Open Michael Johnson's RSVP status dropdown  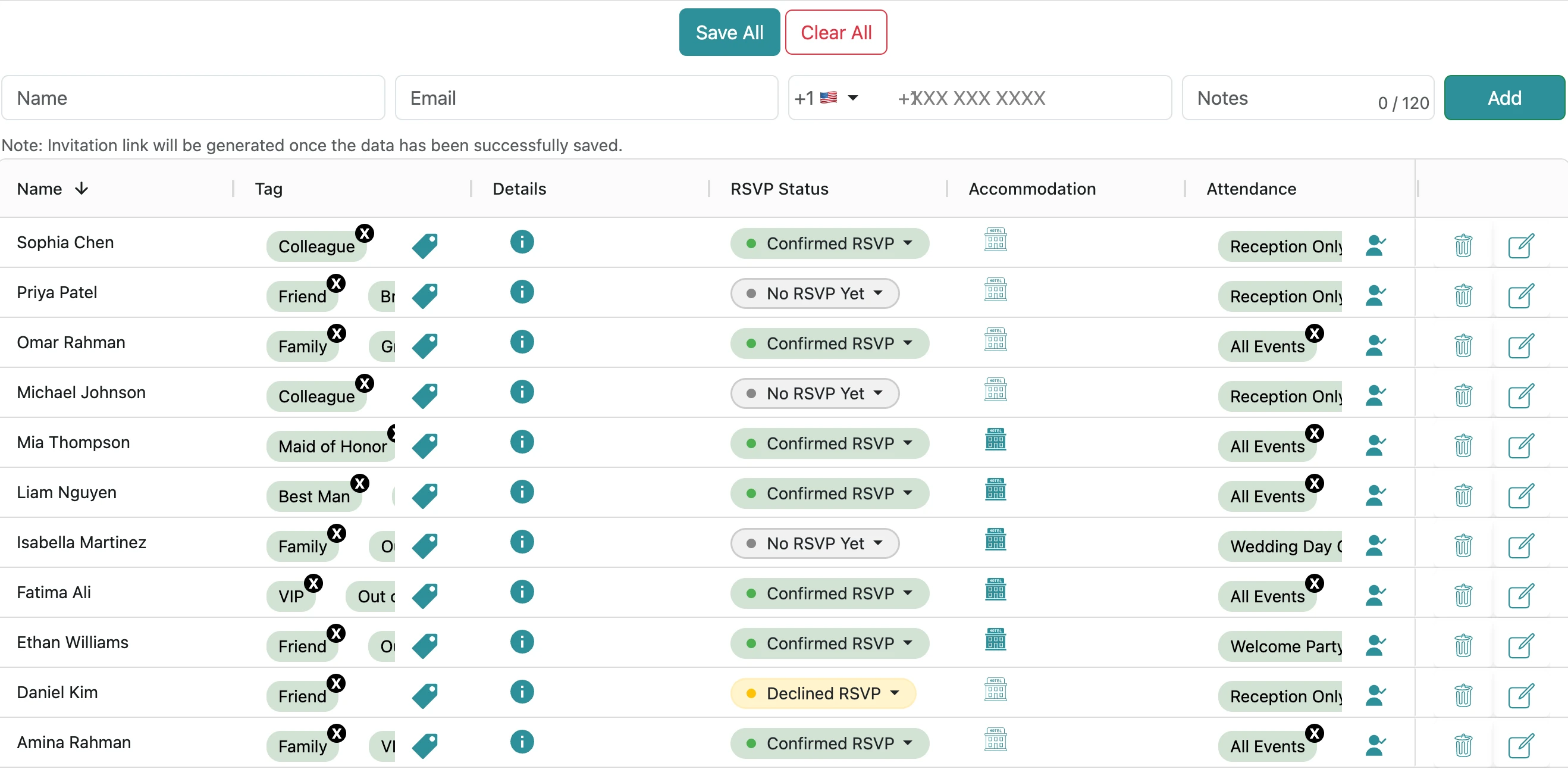(x=814, y=393)
